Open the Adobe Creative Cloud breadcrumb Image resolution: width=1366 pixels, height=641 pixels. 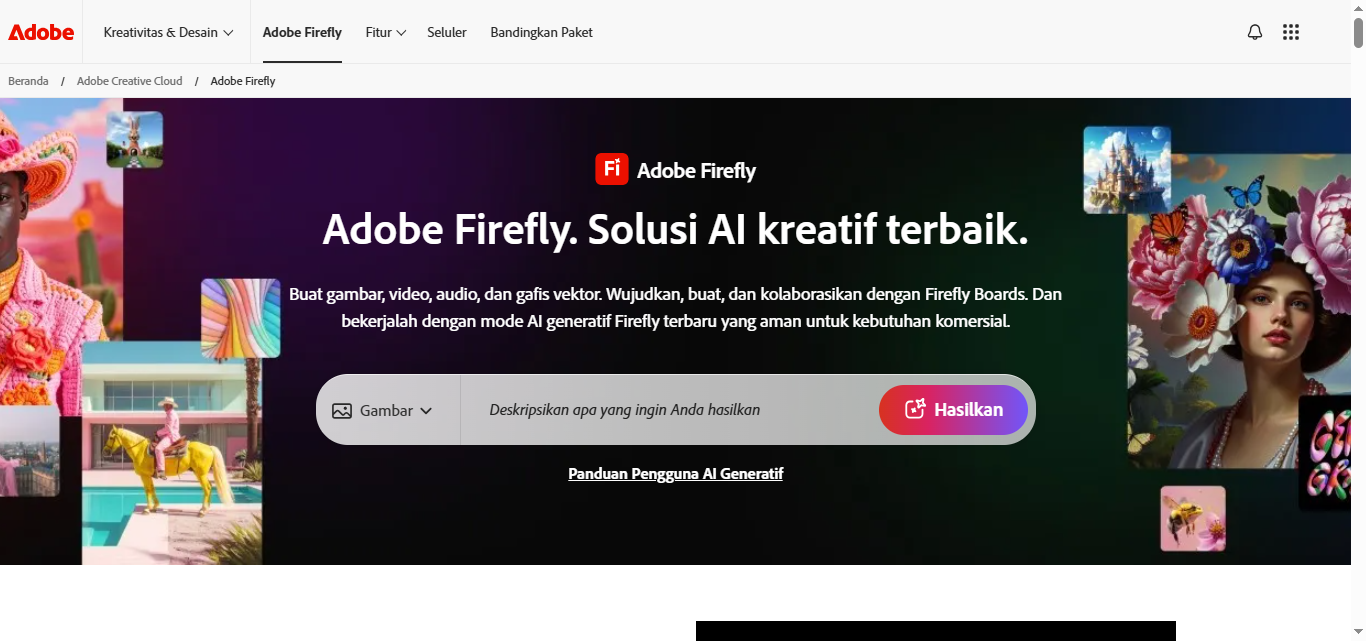(130, 81)
